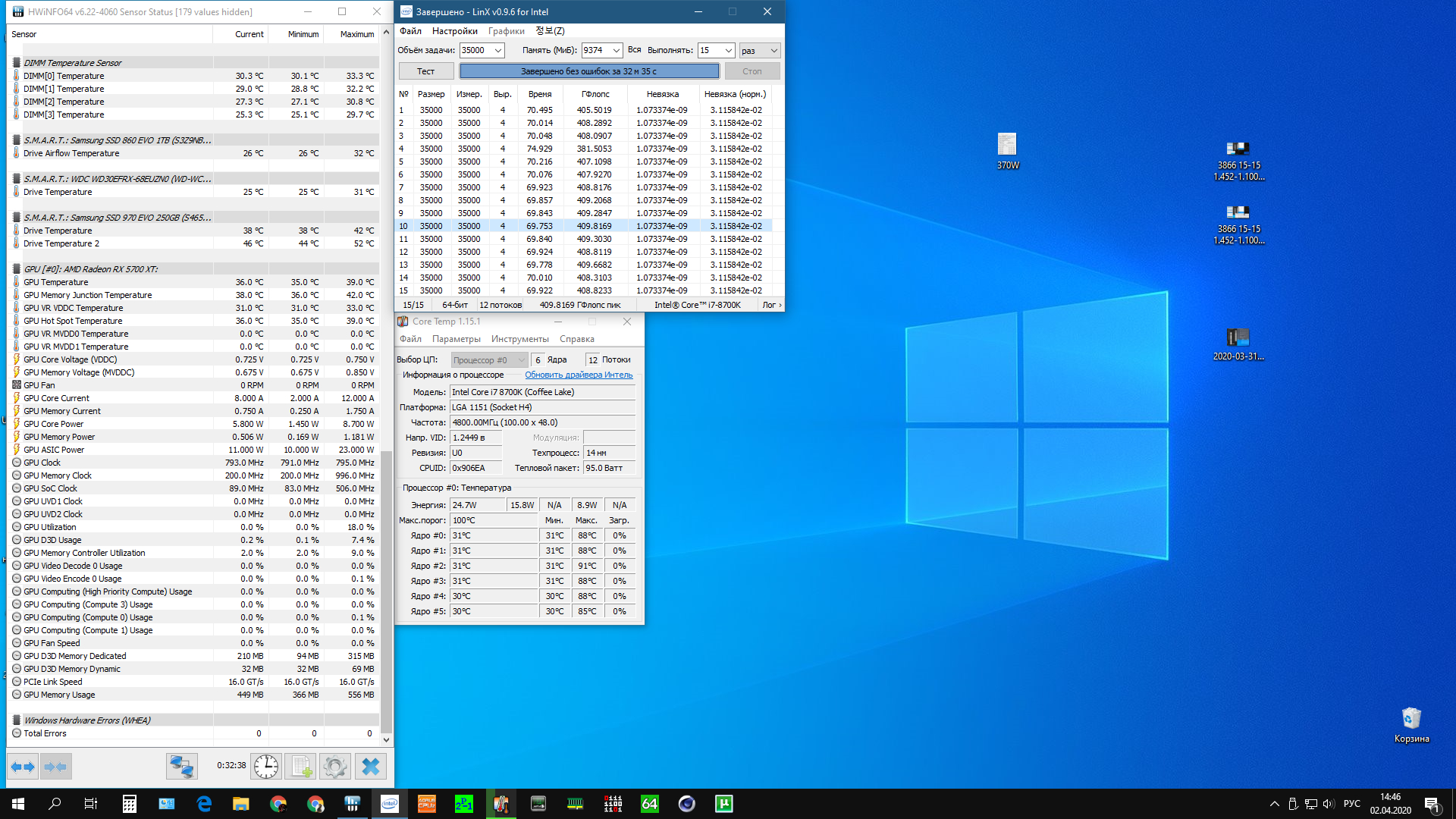This screenshot has width=1456, height=819.
Task: Click the Тест button in LinX
Action: [426, 71]
